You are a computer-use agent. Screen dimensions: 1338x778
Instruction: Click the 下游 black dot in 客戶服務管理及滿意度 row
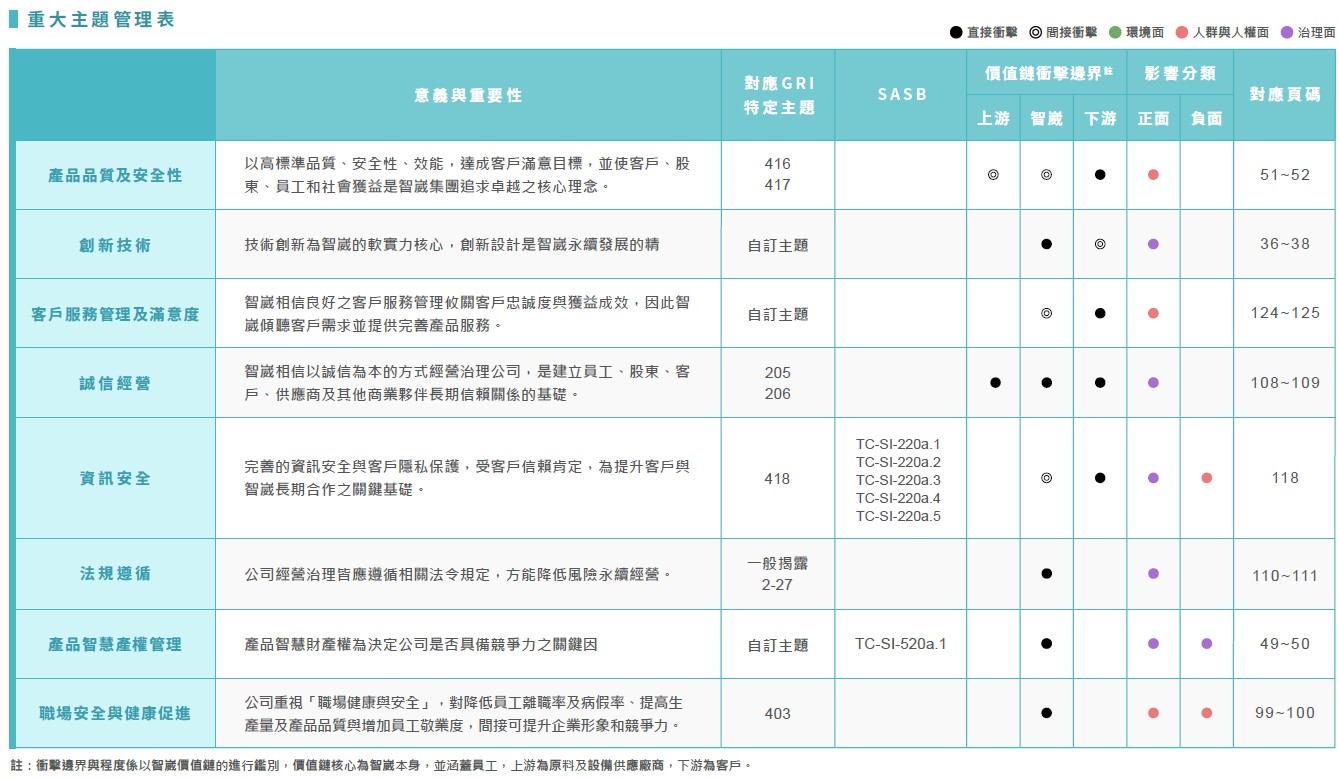point(1100,313)
